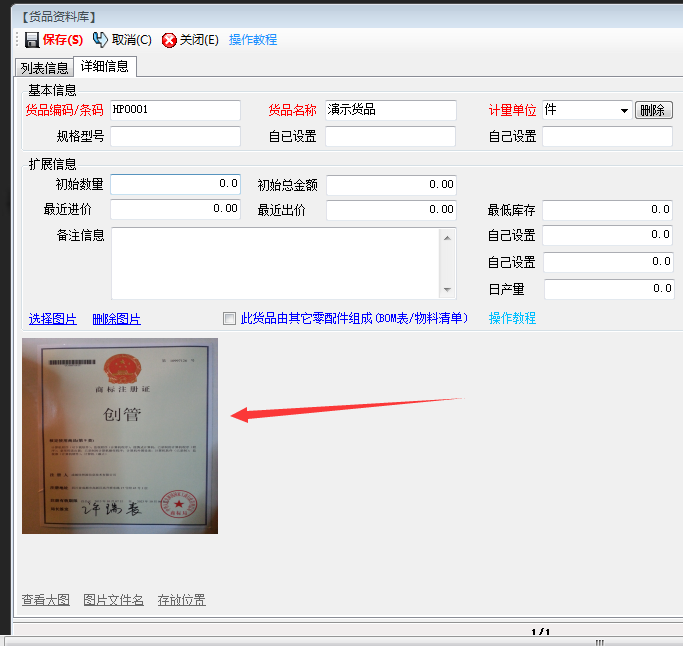Switch to the 列表信息 tab
This screenshot has width=683, height=646.
[44, 68]
